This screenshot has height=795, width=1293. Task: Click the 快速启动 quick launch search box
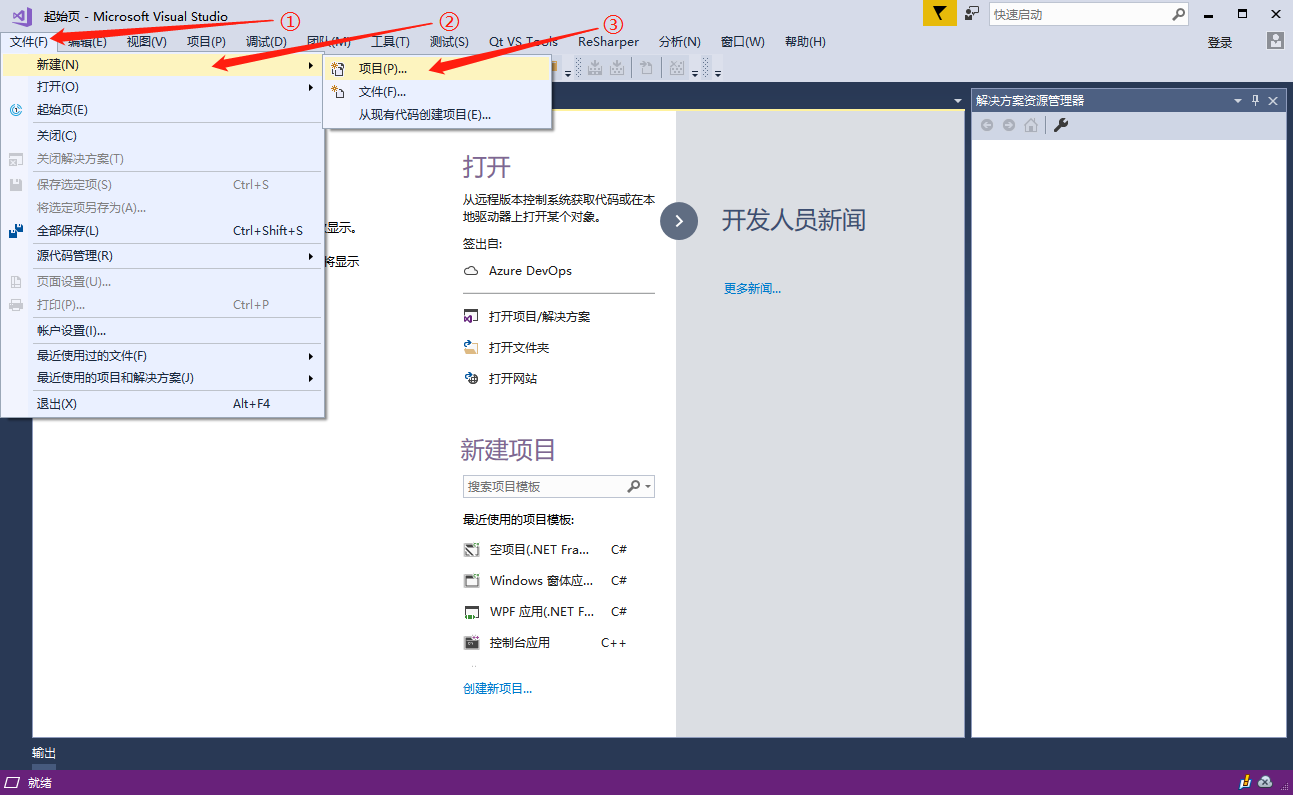point(1078,15)
